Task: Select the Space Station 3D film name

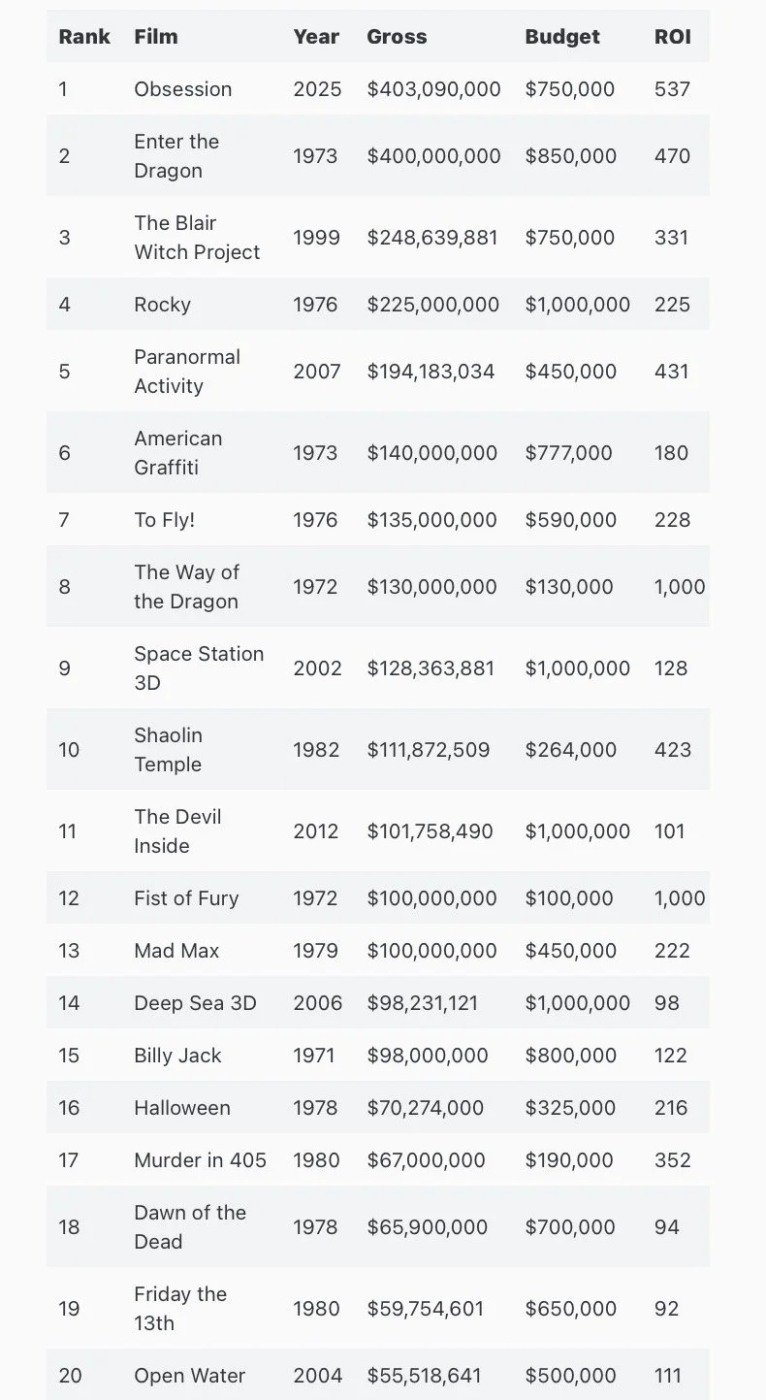Action: pyautogui.click(x=199, y=668)
